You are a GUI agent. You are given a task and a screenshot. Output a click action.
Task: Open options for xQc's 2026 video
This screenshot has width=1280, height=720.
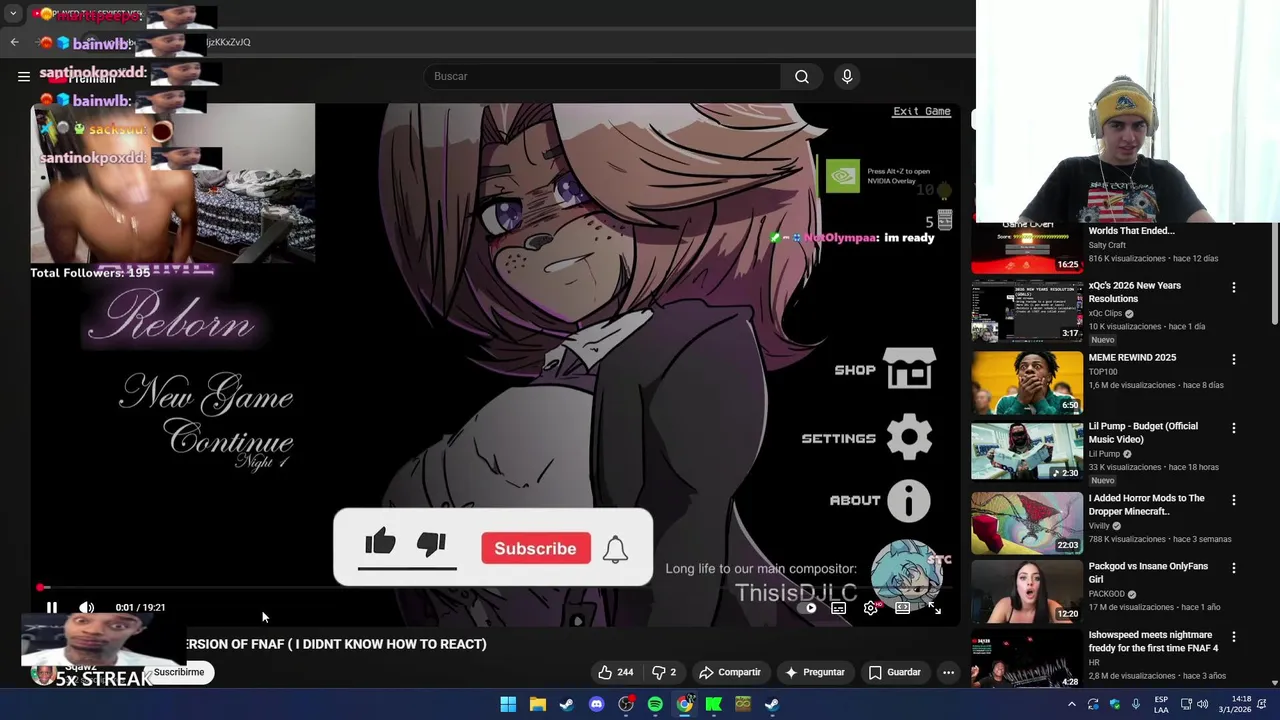tap(1233, 287)
